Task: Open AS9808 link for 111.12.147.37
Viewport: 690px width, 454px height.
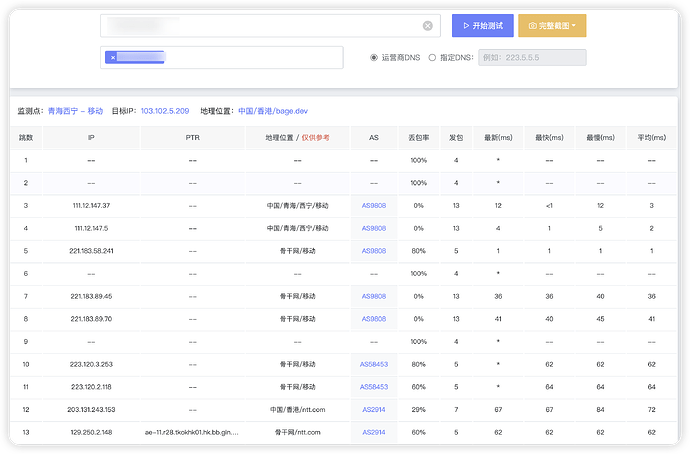Action: pyautogui.click(x=374, y=205)
